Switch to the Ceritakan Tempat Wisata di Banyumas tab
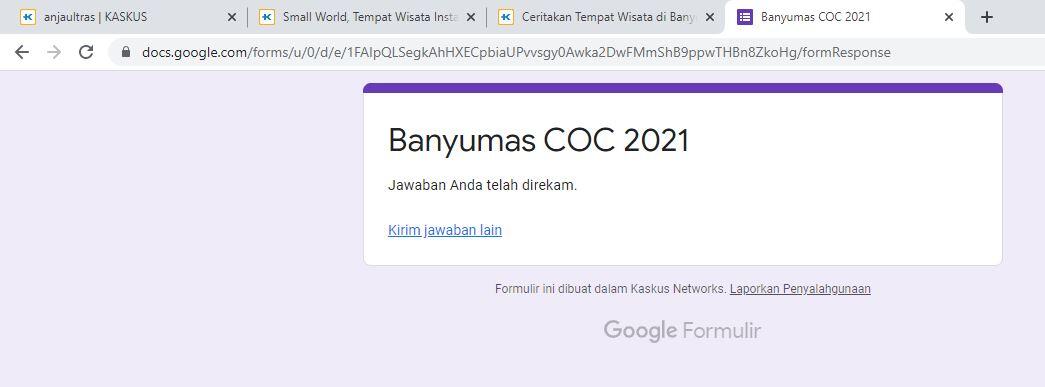1045x387 pixels. click(x=605, y=17)
